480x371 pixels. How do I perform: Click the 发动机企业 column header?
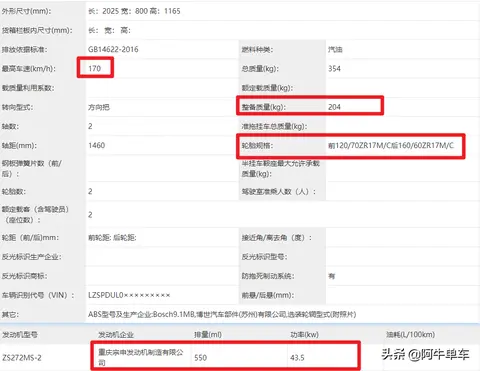pyautogui.click(x=116, y=335)
